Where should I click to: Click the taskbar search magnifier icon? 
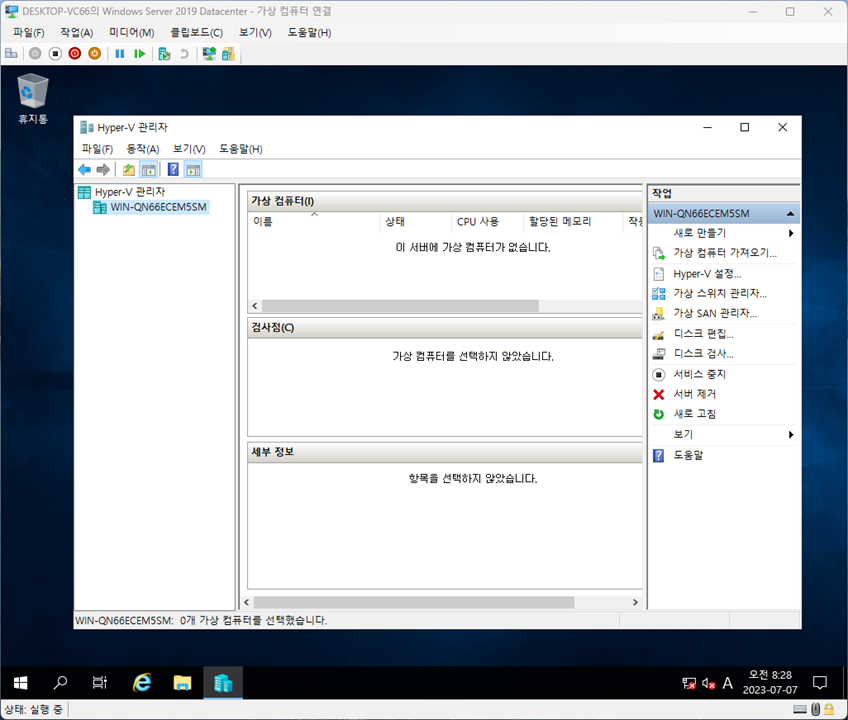pos(60,683)
